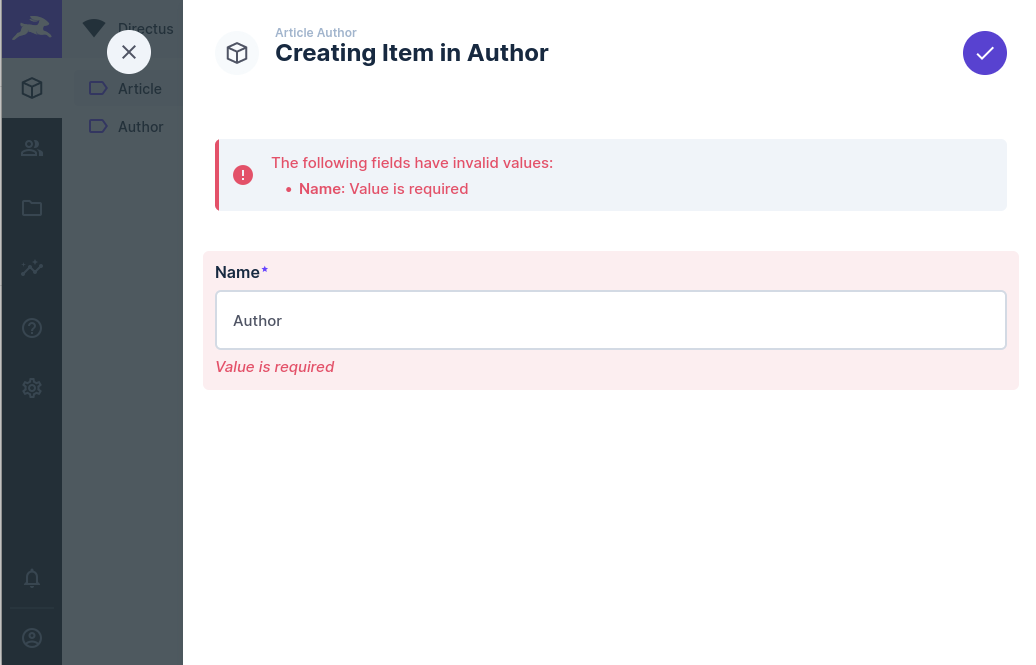The height and width of the screenshot is (665, 1036).
Task: Click the tag icon next to Article
Action: pos(97,88)
